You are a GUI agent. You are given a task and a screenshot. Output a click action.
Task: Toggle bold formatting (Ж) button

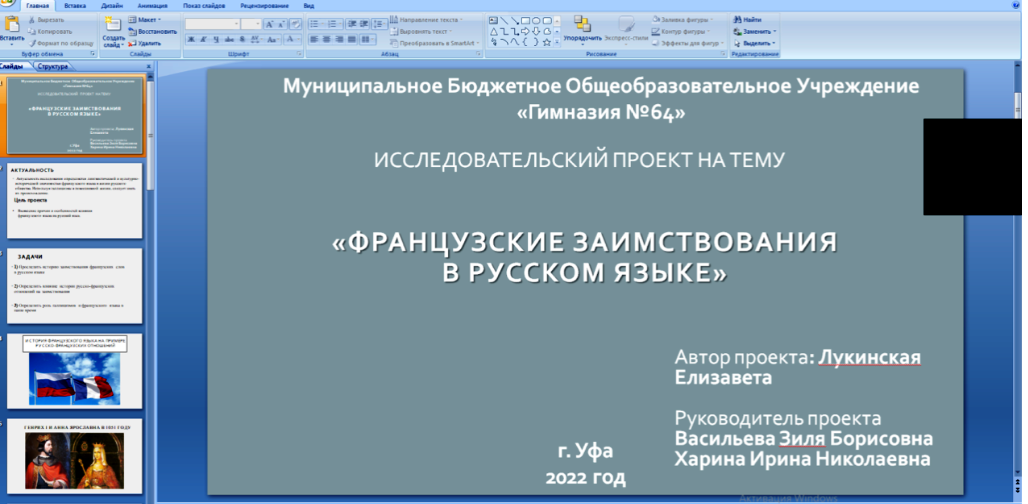click(190, 40)
